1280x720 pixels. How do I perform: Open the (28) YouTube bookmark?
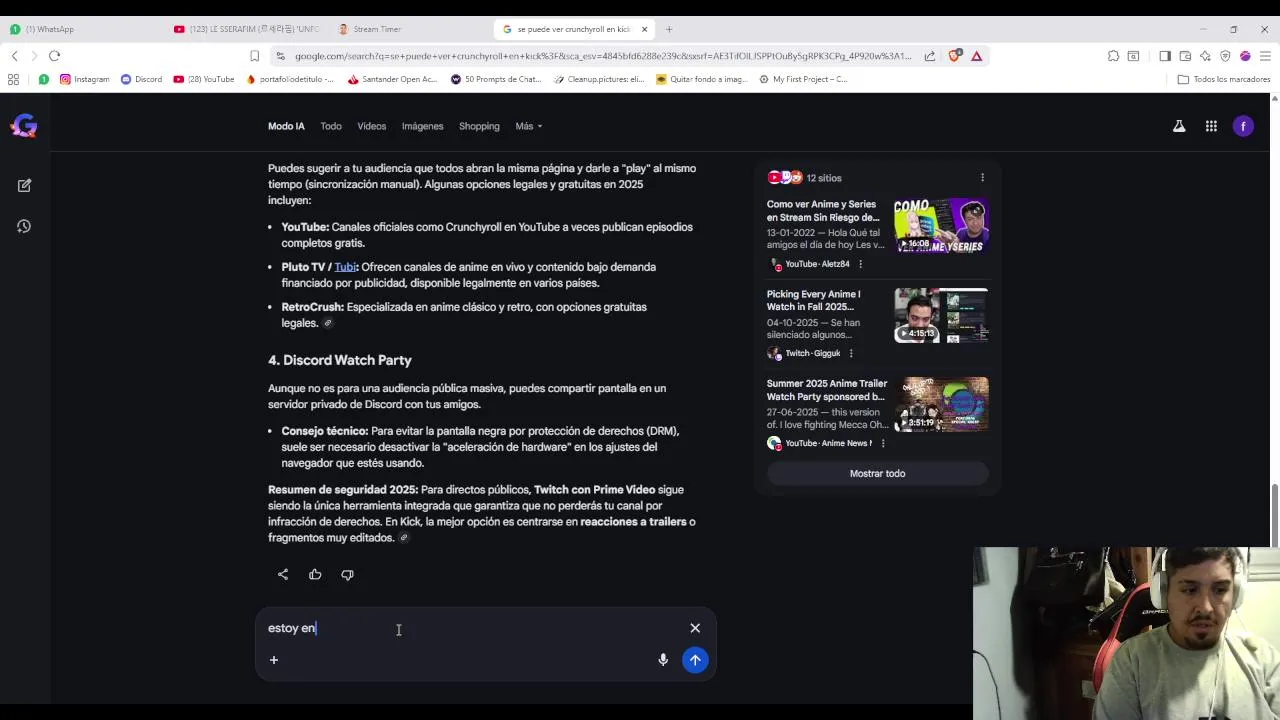click(x=204, y=79)
